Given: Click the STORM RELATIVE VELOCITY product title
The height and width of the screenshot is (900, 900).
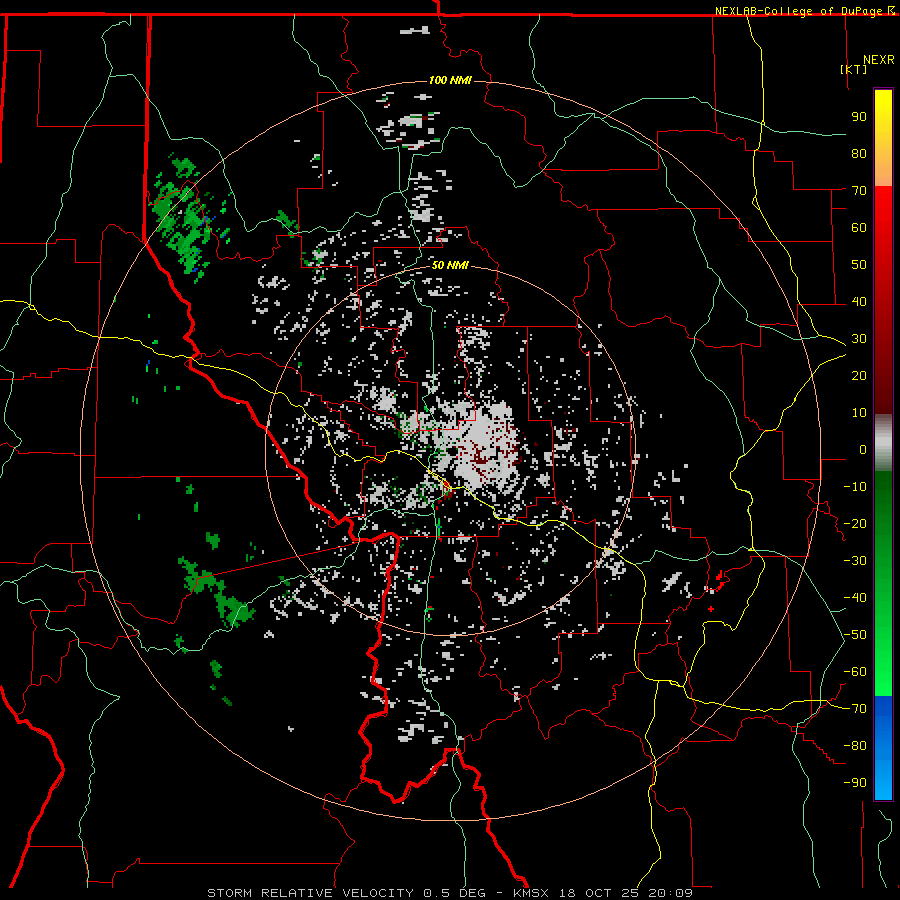Looking at the screenshot, I should [x=310, y=893].
